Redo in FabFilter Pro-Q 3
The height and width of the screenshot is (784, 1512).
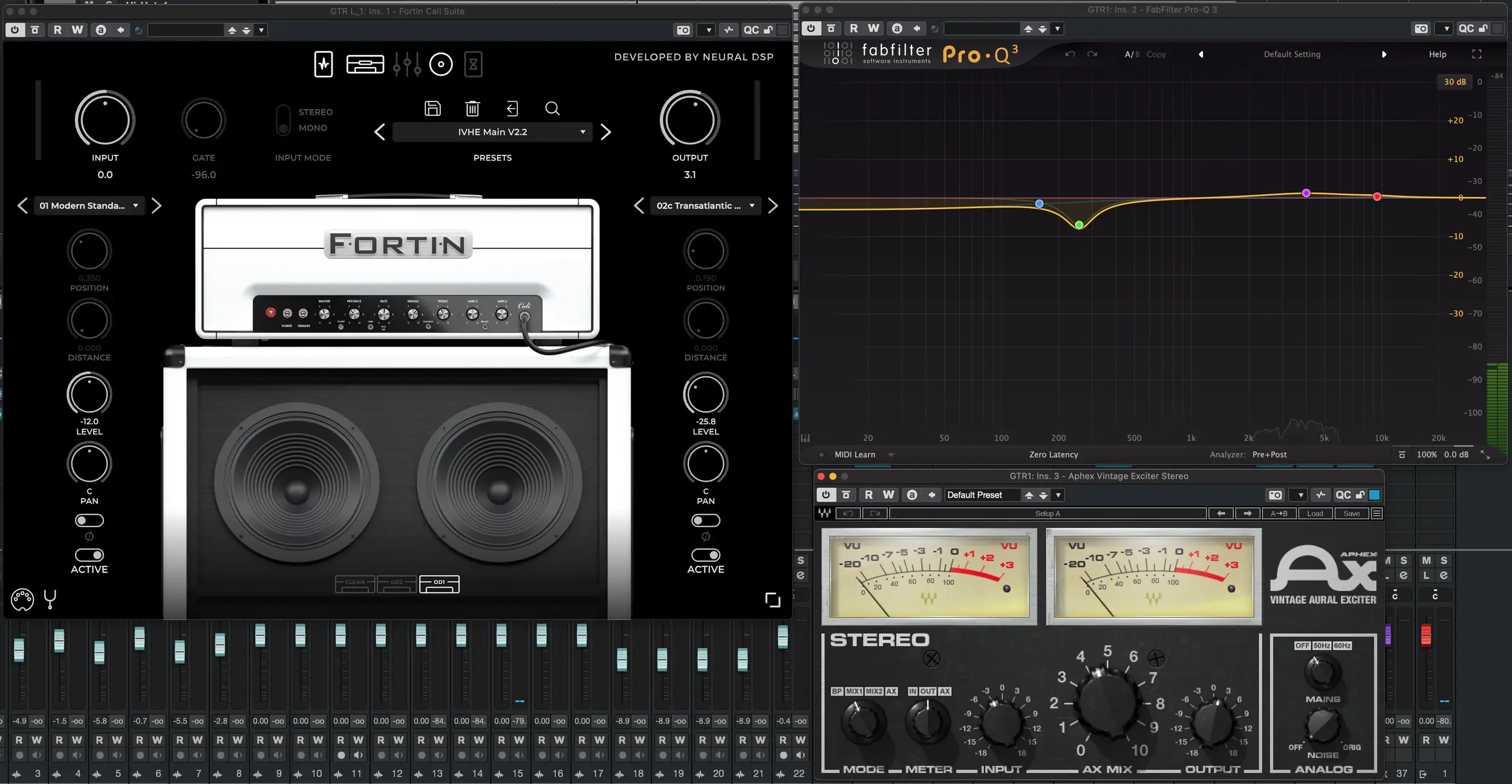tap(1092, 54)
